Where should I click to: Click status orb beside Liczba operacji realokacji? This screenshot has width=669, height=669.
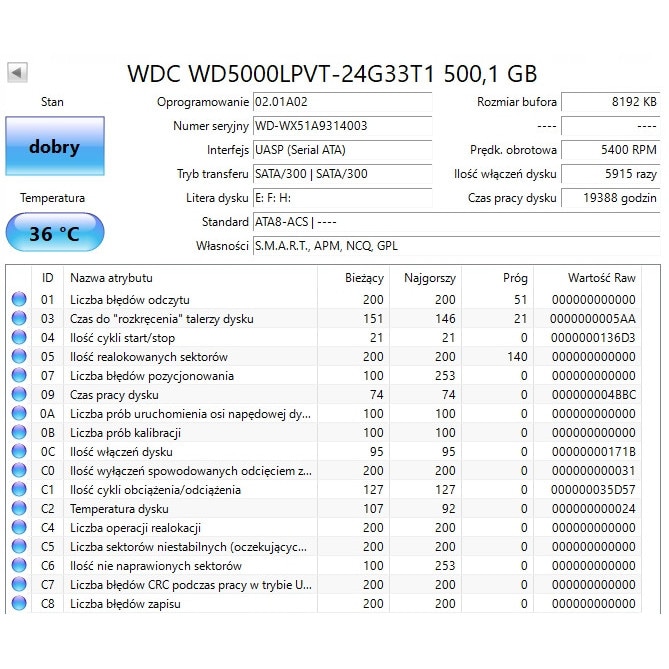click(19, 528)
